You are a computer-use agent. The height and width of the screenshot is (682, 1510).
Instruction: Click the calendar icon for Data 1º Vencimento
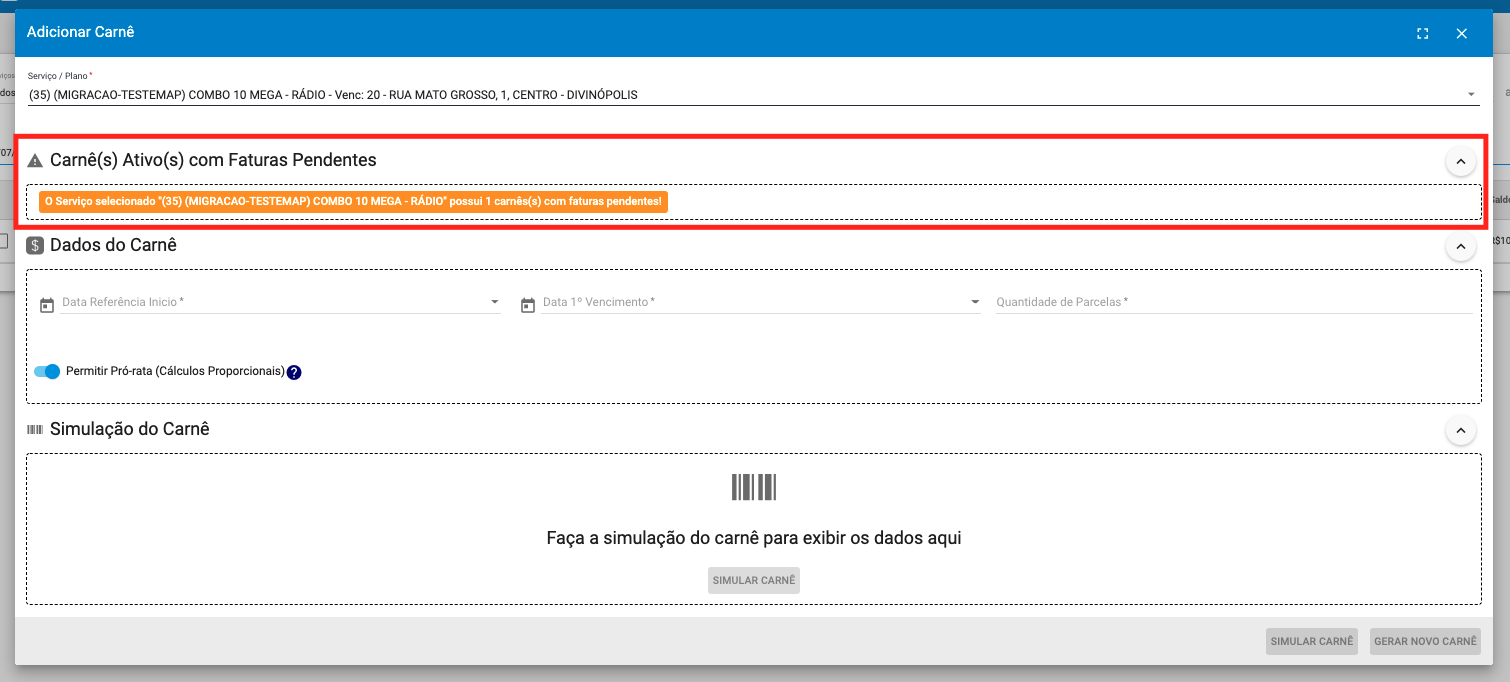(528, 305)
